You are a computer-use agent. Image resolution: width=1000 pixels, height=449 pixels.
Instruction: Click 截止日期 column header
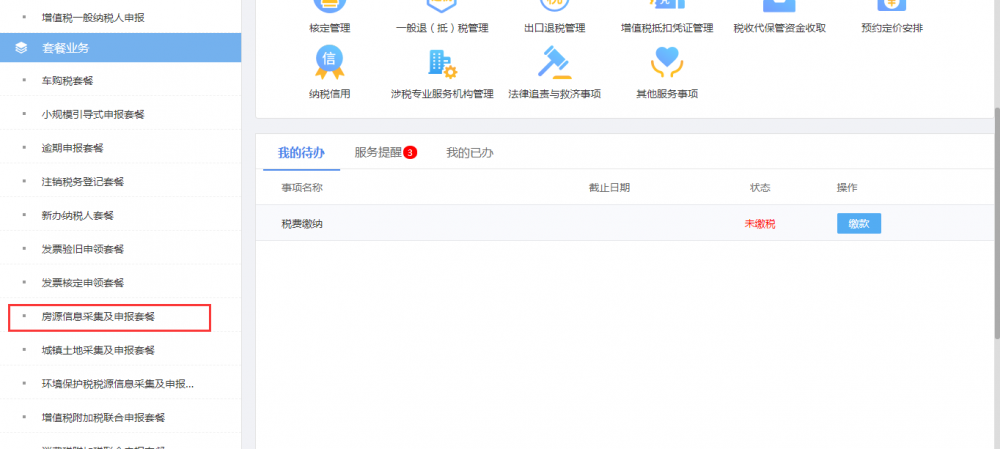[609, 188]
